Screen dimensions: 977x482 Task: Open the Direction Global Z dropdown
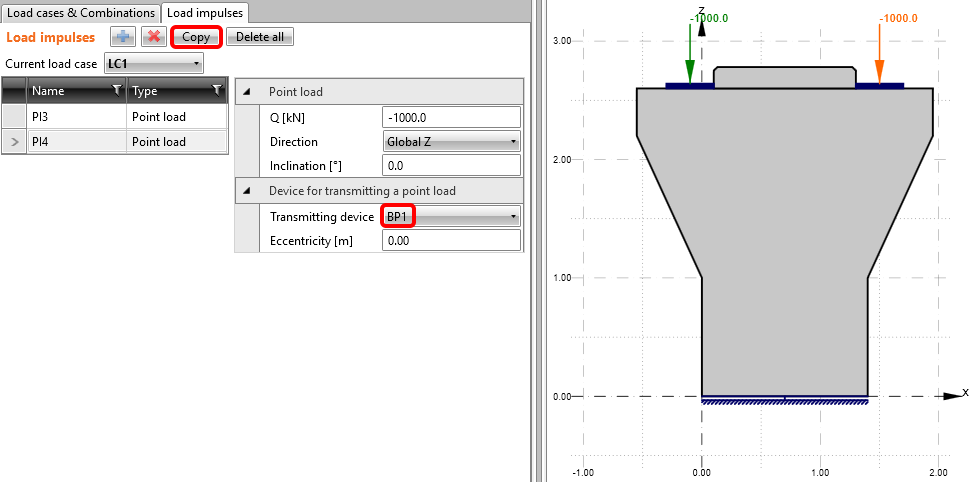(x=451, y=142)
